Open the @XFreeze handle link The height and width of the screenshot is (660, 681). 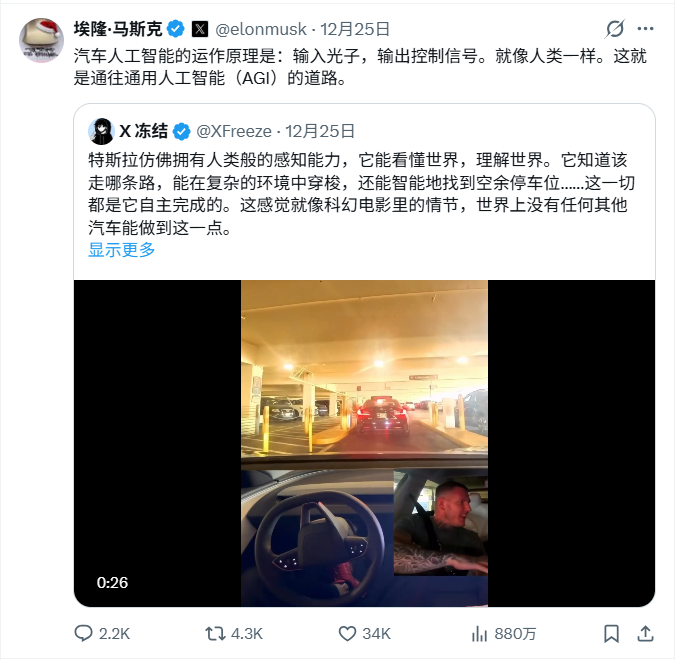234,131
